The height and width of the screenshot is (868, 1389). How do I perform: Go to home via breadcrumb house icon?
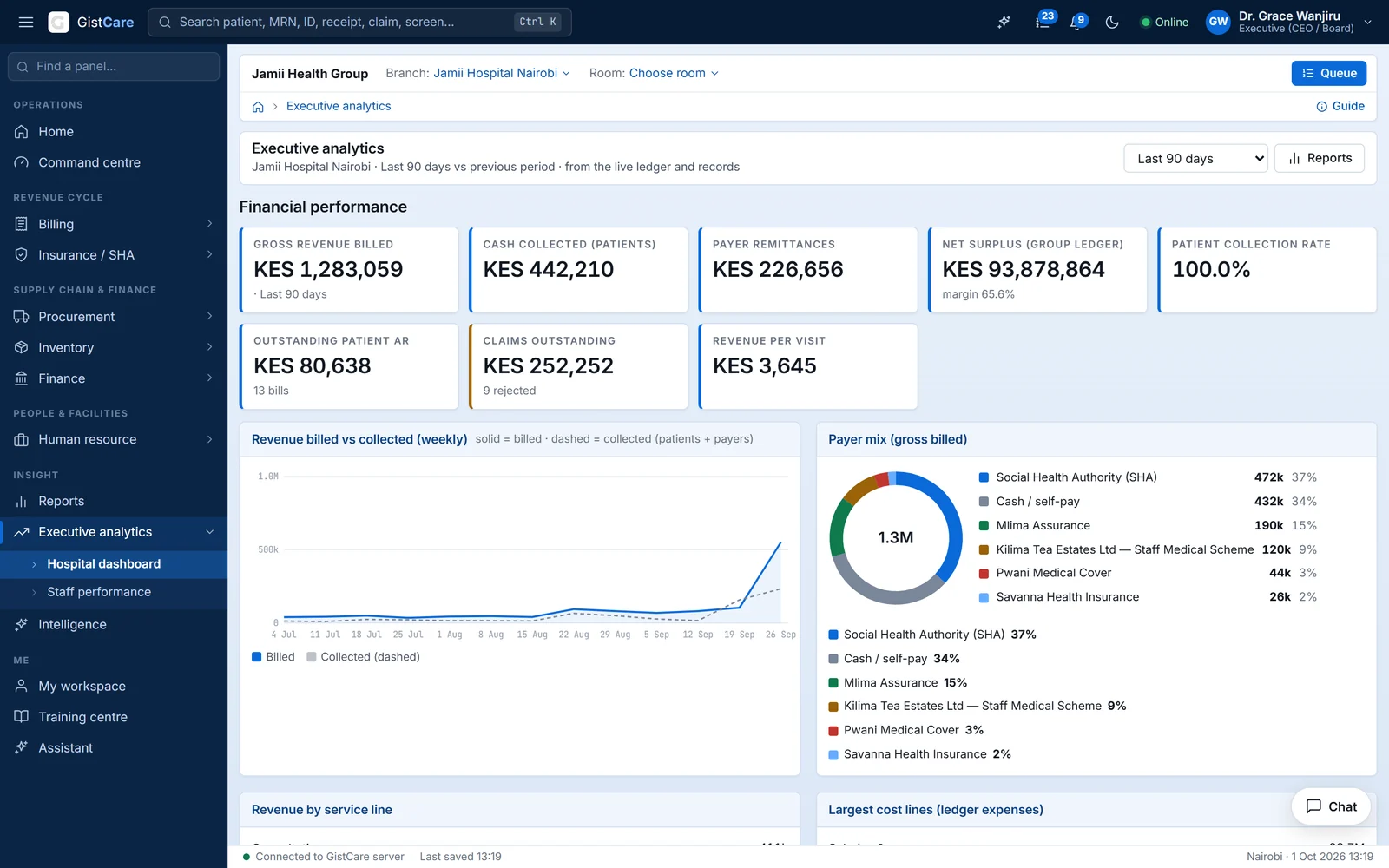tap(258, 107)
